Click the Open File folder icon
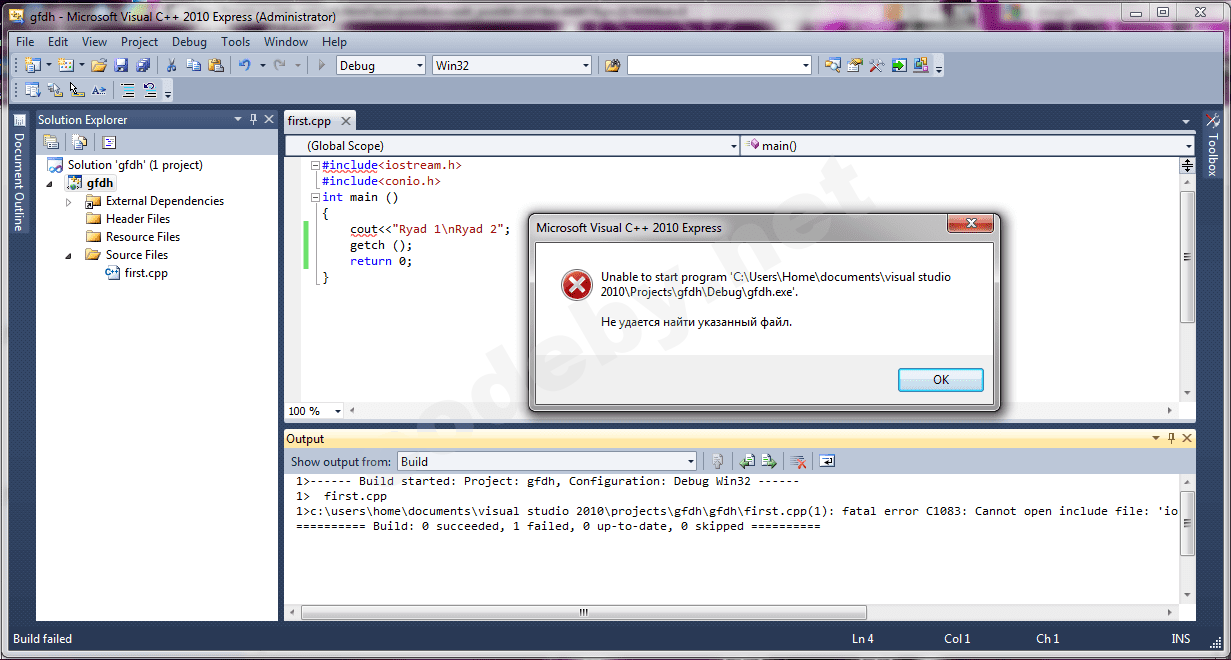 (99, 65)
